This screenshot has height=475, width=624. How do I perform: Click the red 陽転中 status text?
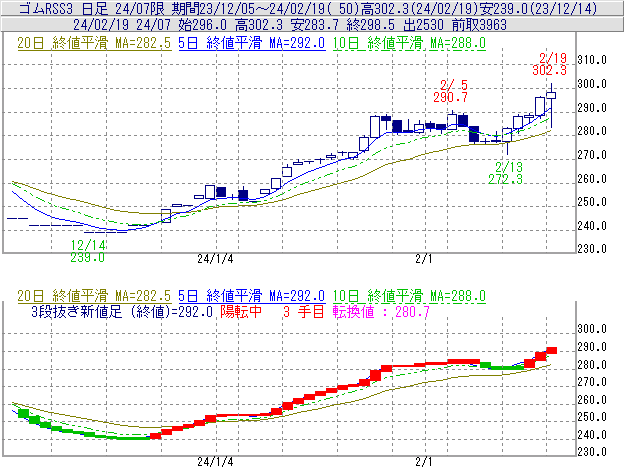click(x=241, y=311)
